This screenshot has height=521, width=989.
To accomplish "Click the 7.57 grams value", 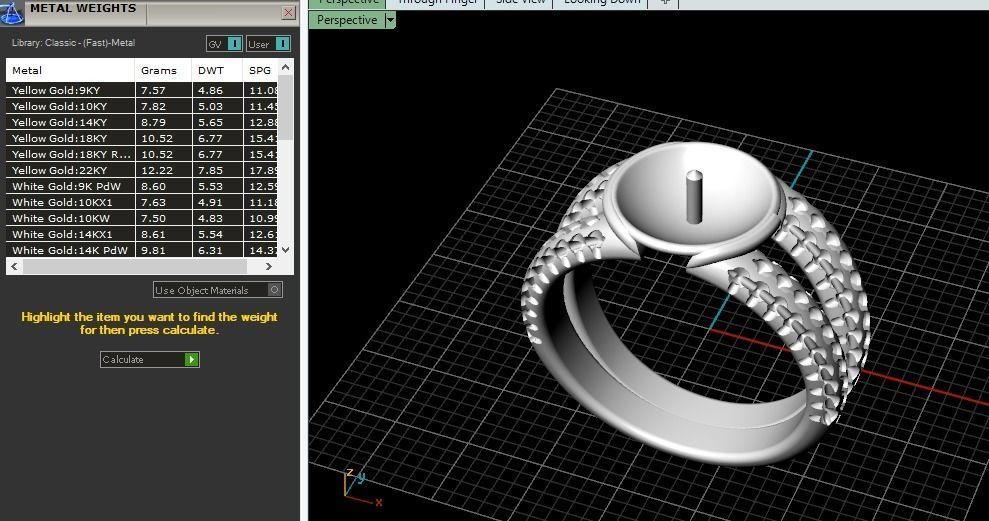I will tap(153, 90).
